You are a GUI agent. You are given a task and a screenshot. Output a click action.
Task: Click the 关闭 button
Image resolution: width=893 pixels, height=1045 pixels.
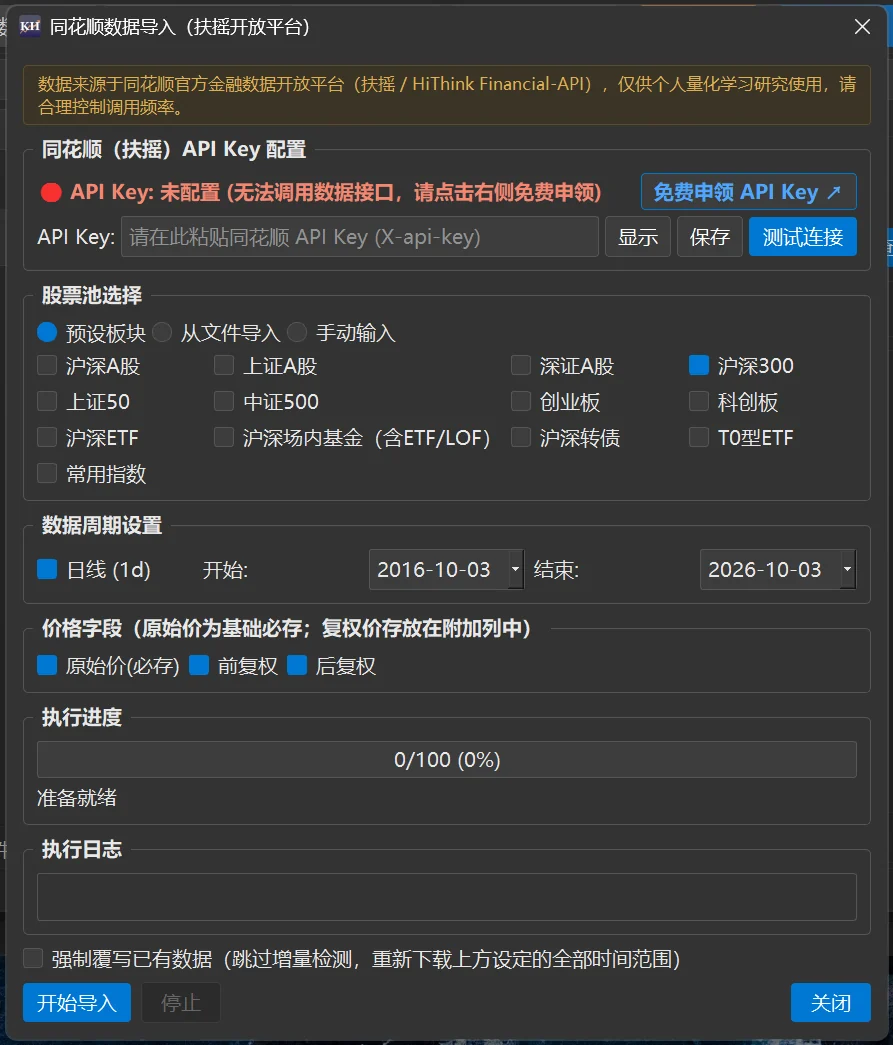[830, 1002]
